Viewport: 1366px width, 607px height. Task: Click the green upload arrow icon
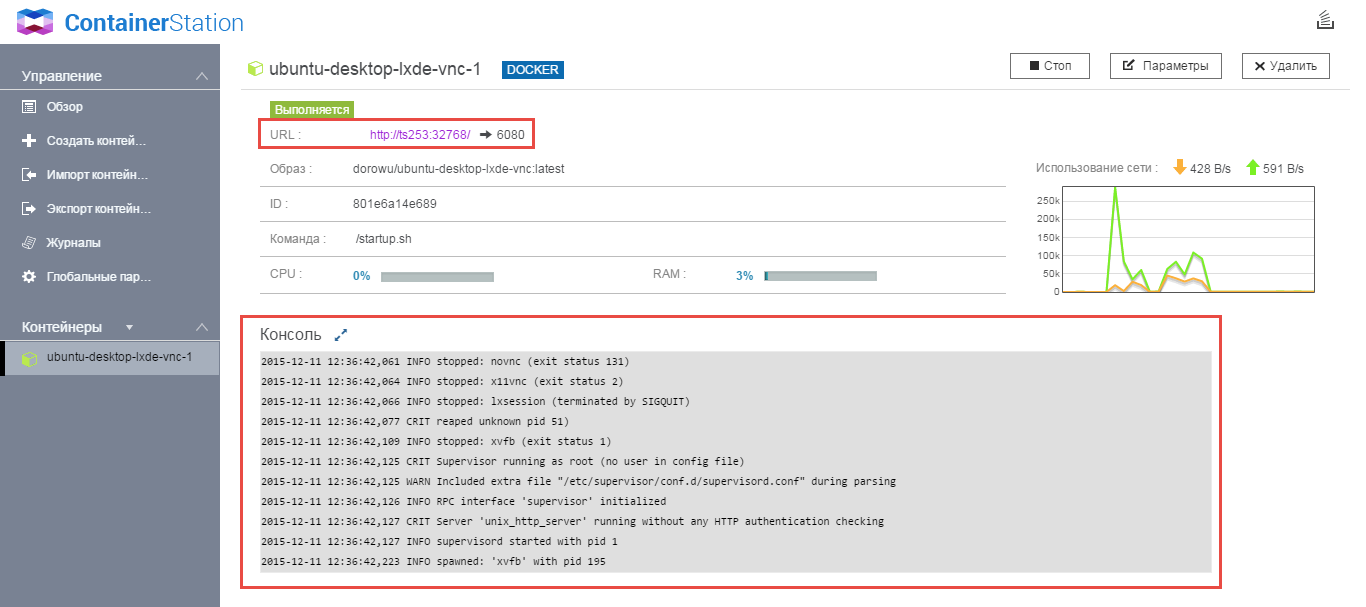(1252, 167)
